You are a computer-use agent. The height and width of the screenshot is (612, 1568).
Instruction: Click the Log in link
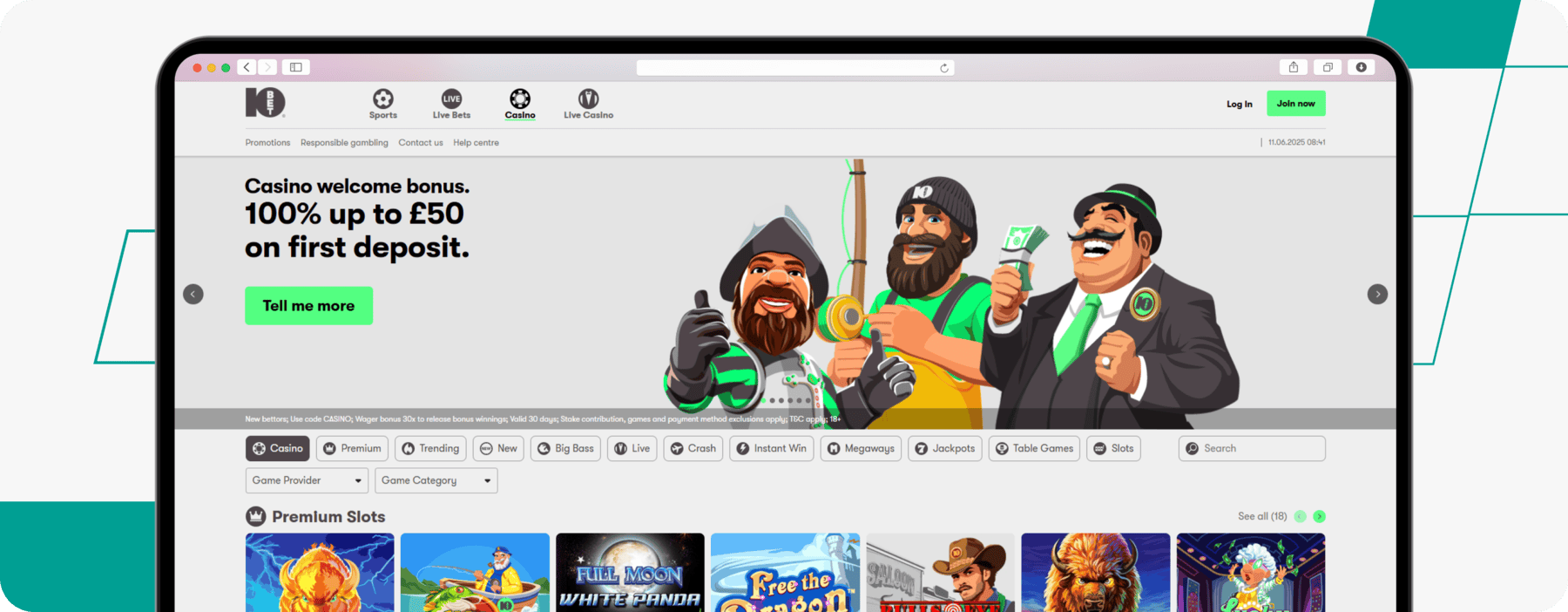coord(1239,104)
